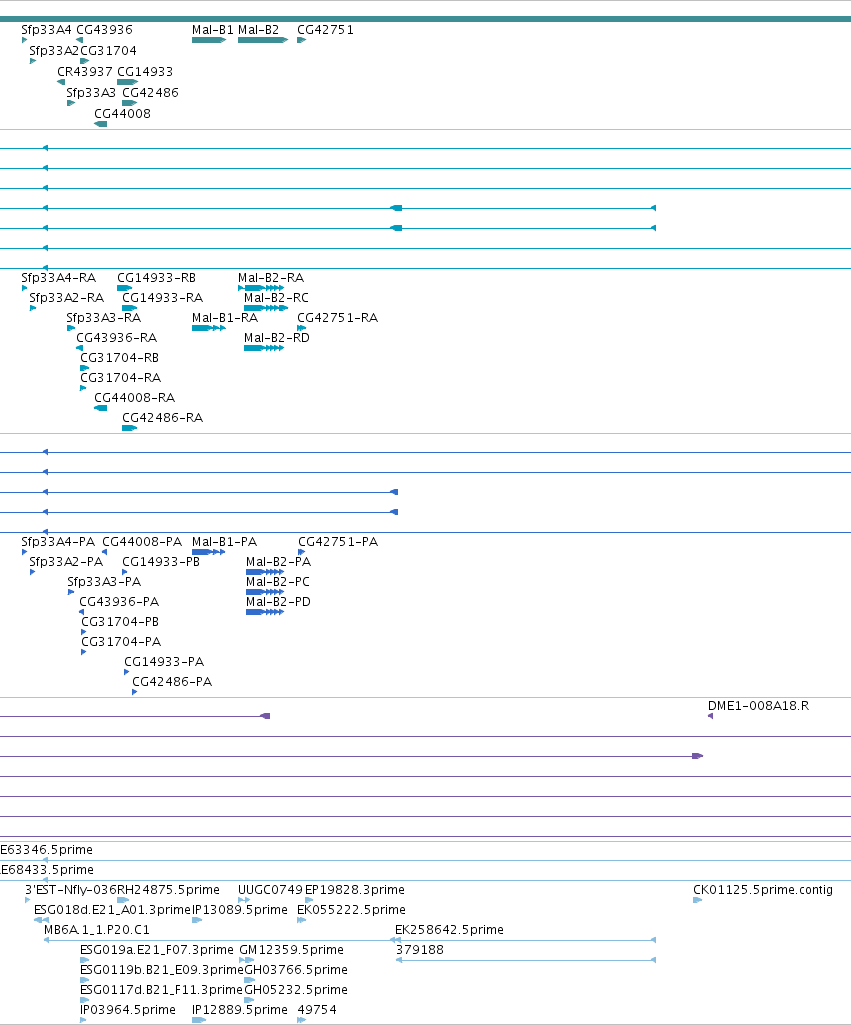Select EST GH03766.5prime
The width and height of the screenshot is (851, 1025).
click(x=249, y=980)
